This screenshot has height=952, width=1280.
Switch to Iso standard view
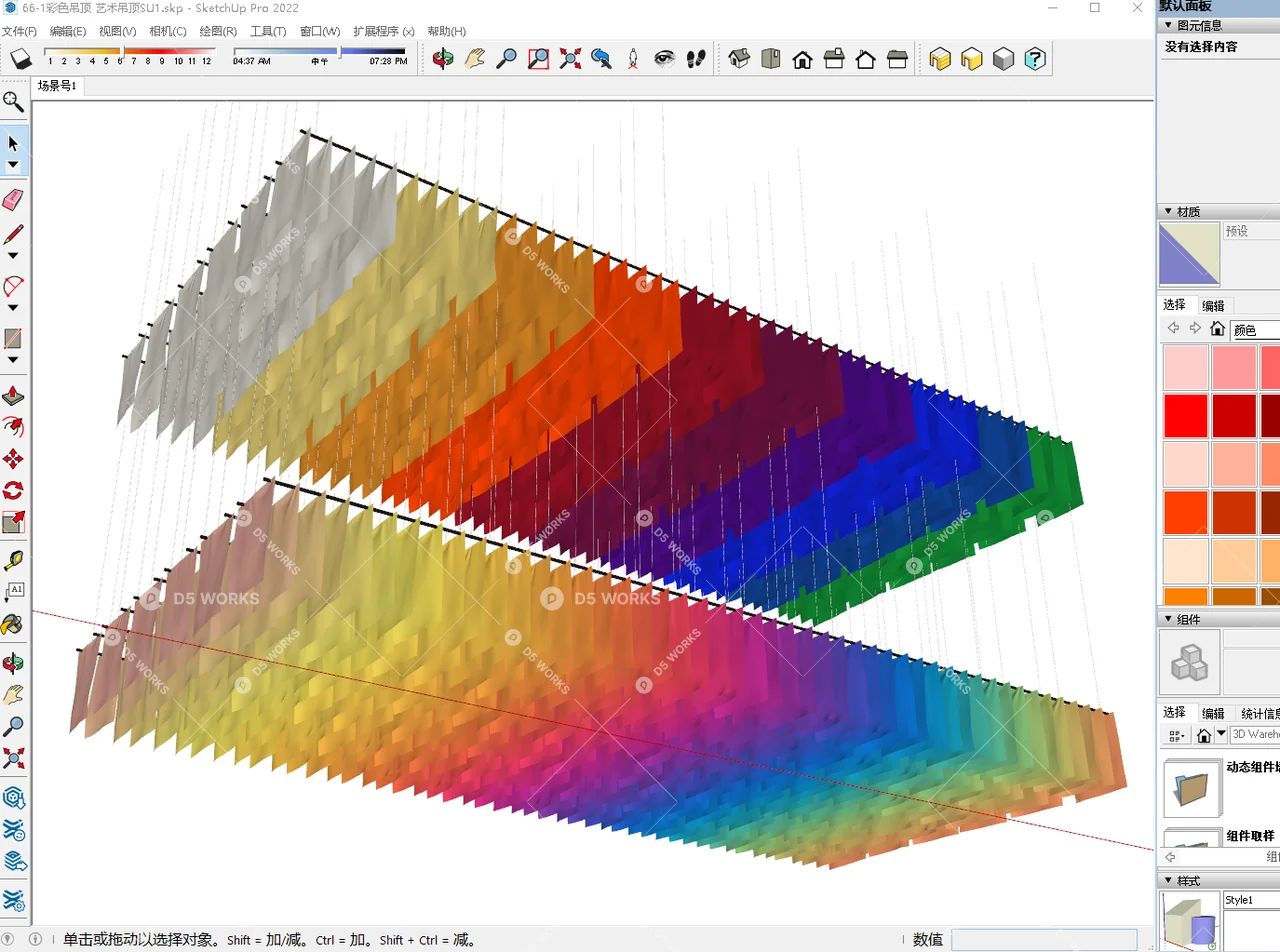pyautogui.click(x=739, y=59)
